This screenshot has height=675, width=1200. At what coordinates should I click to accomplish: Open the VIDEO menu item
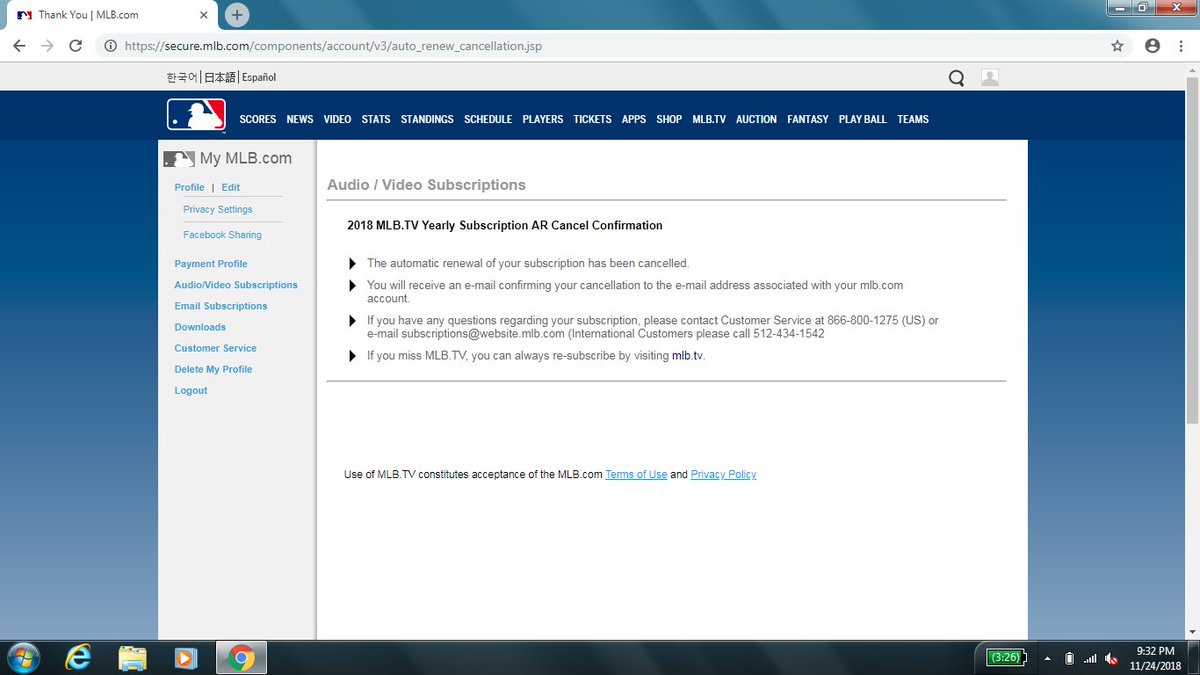coord(337,119)
